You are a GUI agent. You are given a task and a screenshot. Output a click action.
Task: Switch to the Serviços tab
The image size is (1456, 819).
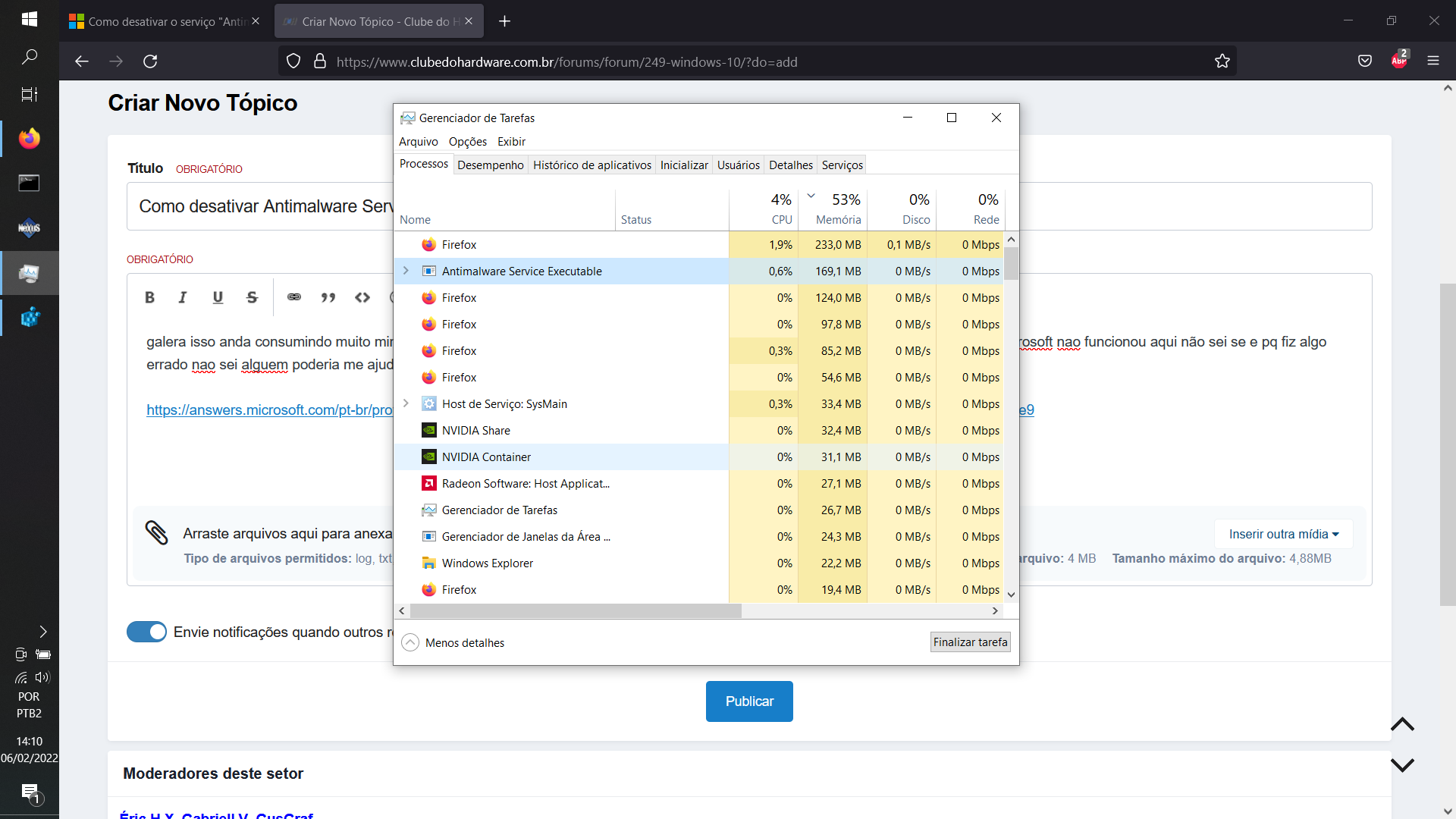843,165
